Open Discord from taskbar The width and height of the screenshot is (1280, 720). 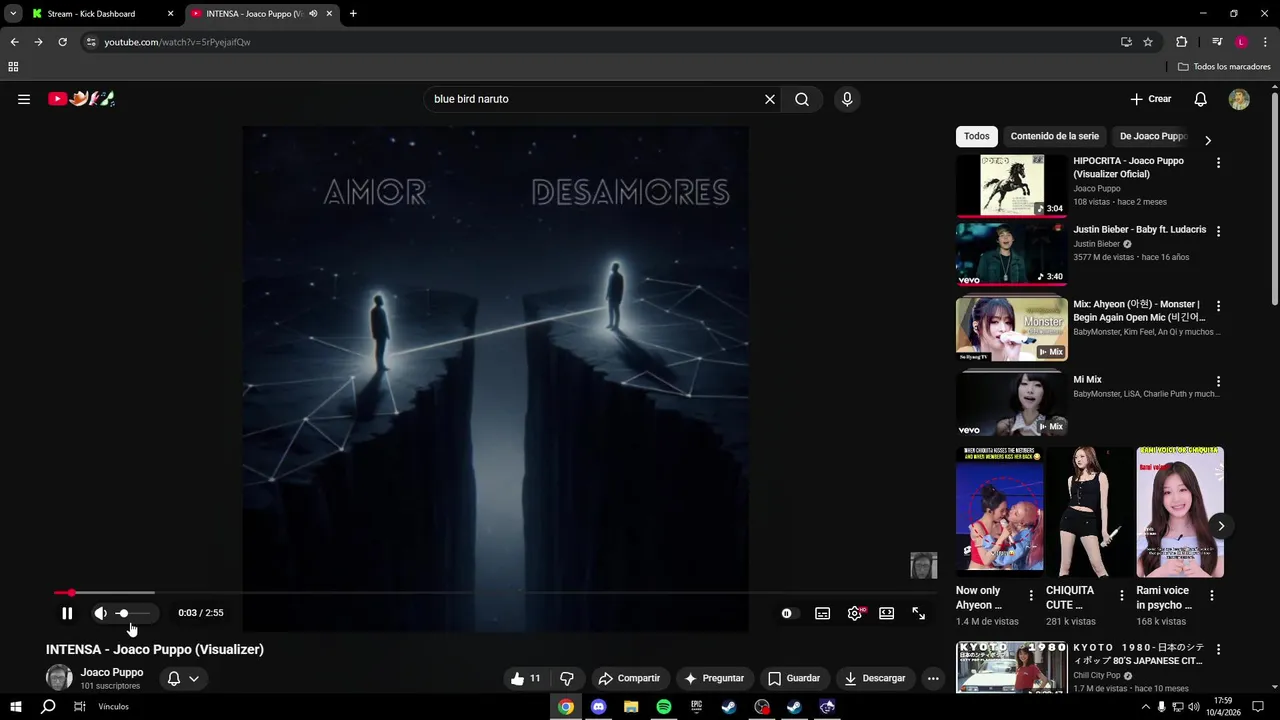pyautogui.click(x=599, y=706)
